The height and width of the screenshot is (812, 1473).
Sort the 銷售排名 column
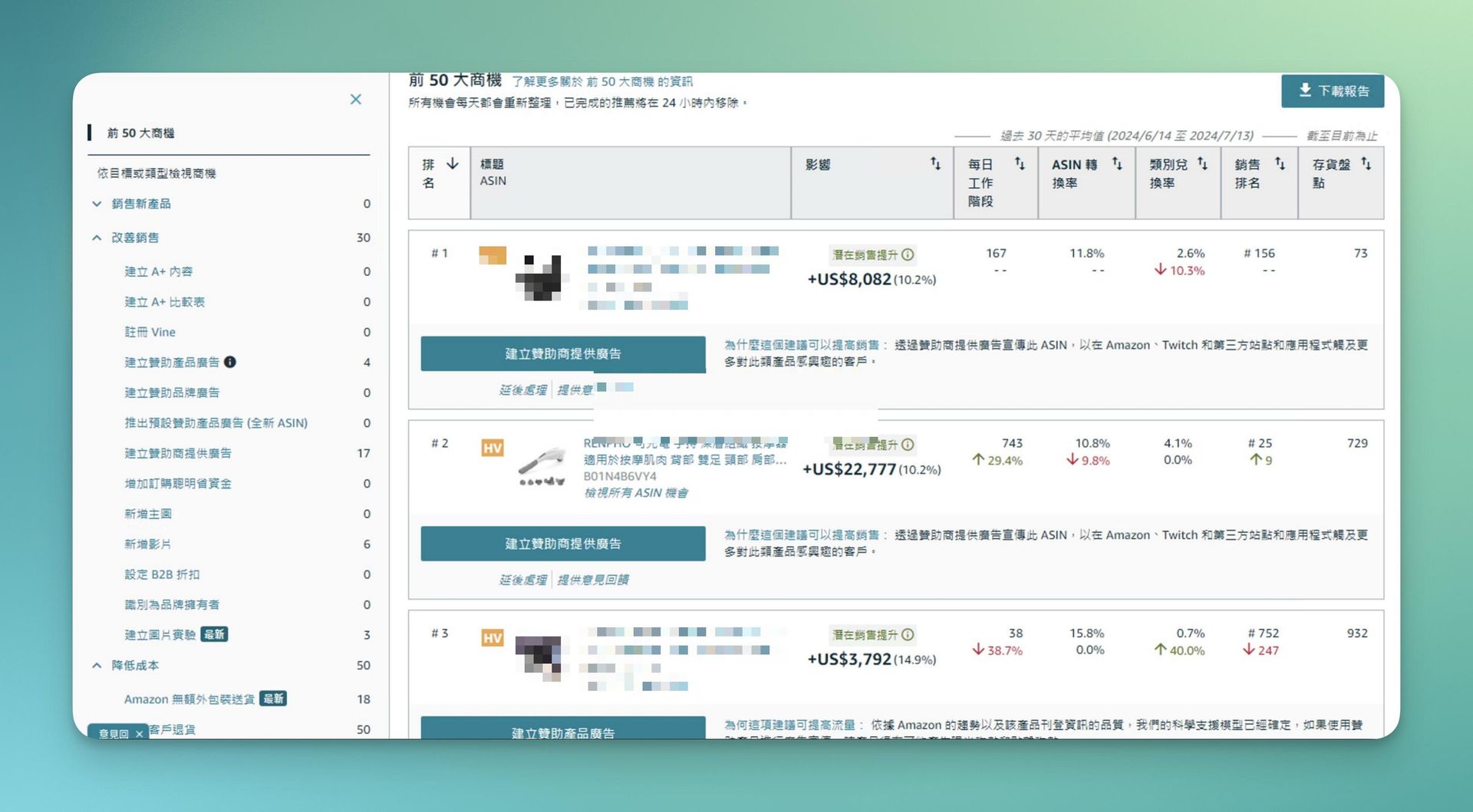click(x=1280, y=163)
